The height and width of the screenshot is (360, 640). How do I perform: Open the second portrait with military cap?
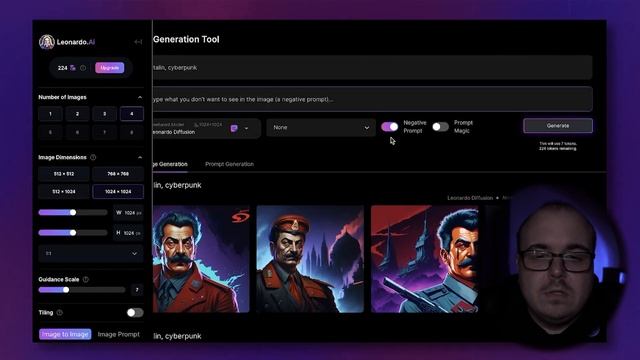pyautogui.click(x=310, y=259)
